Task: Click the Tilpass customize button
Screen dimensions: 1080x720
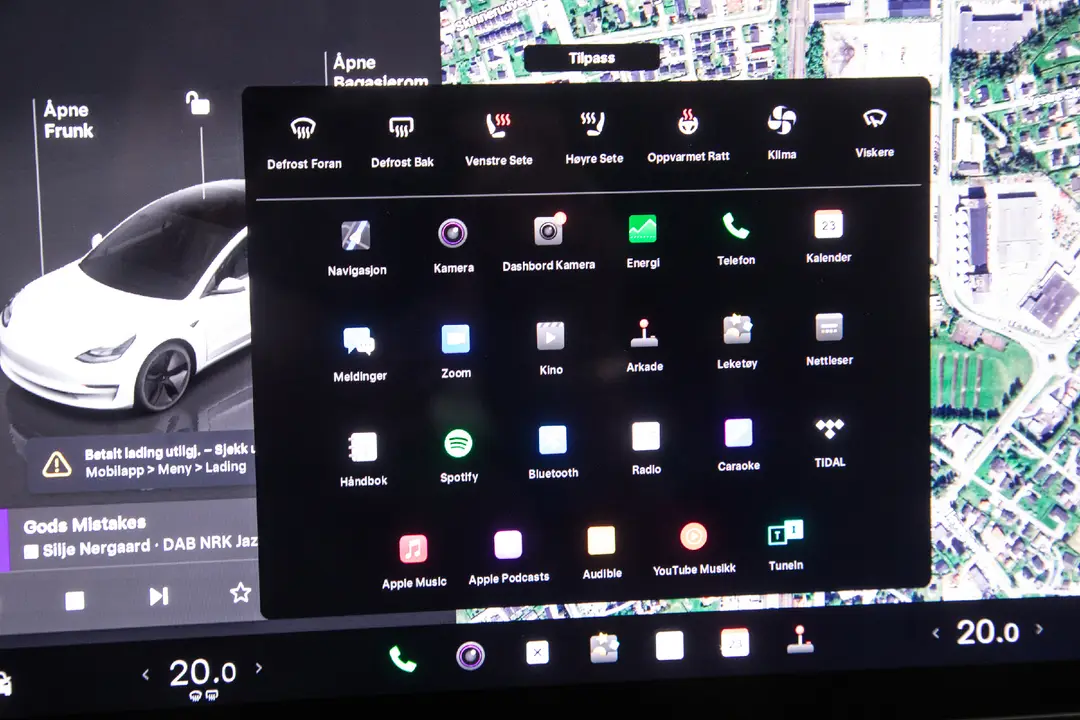Action: click(592, 58)
